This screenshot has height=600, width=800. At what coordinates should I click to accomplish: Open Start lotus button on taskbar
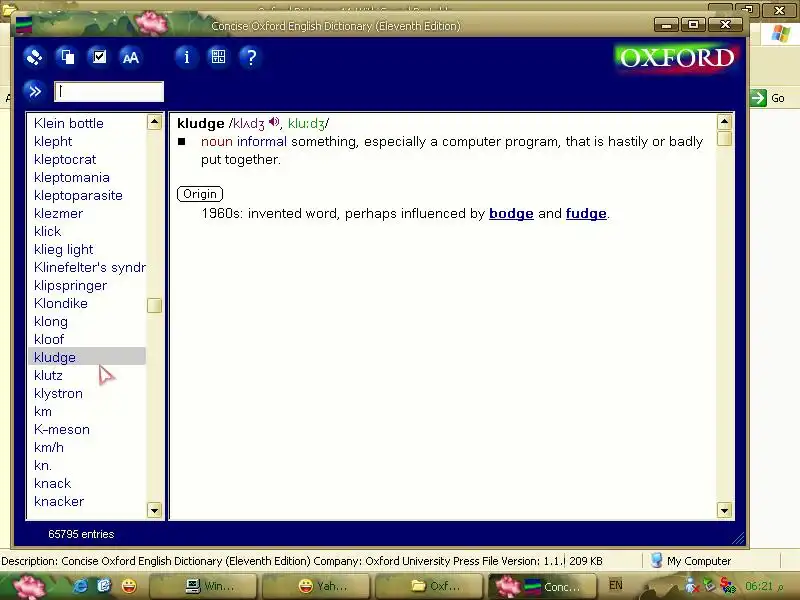coord(29,586)
